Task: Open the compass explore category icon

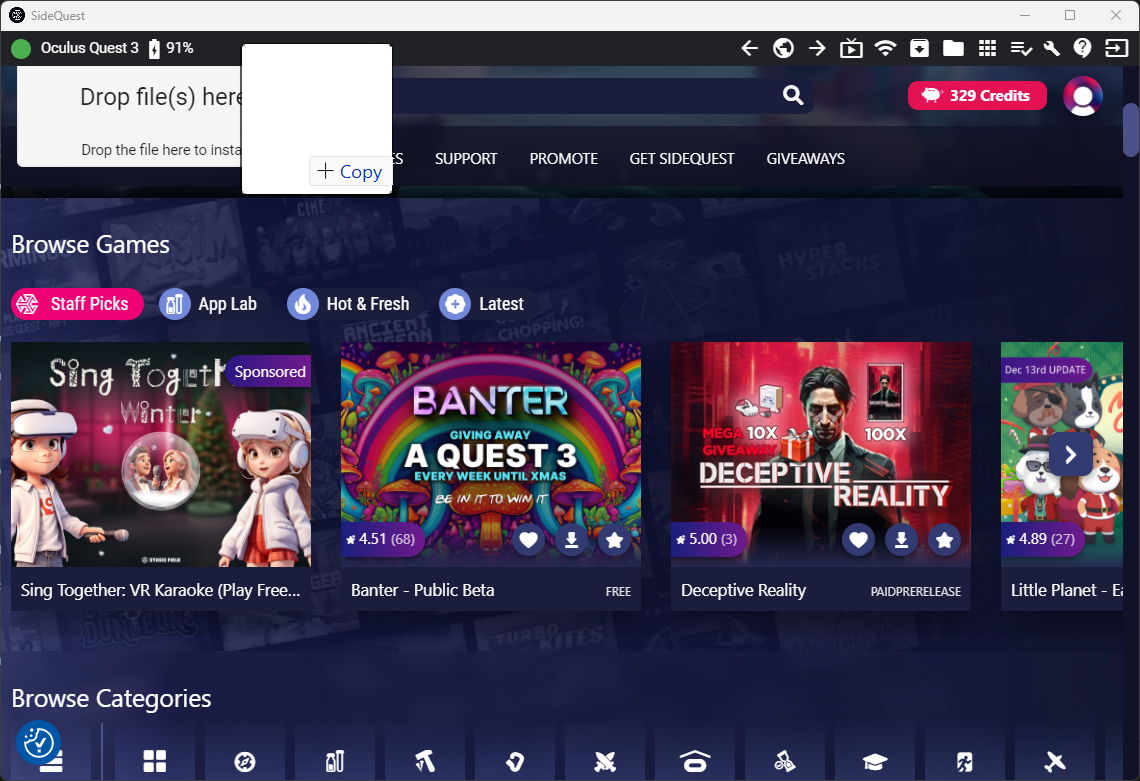Action: [245, 761]
